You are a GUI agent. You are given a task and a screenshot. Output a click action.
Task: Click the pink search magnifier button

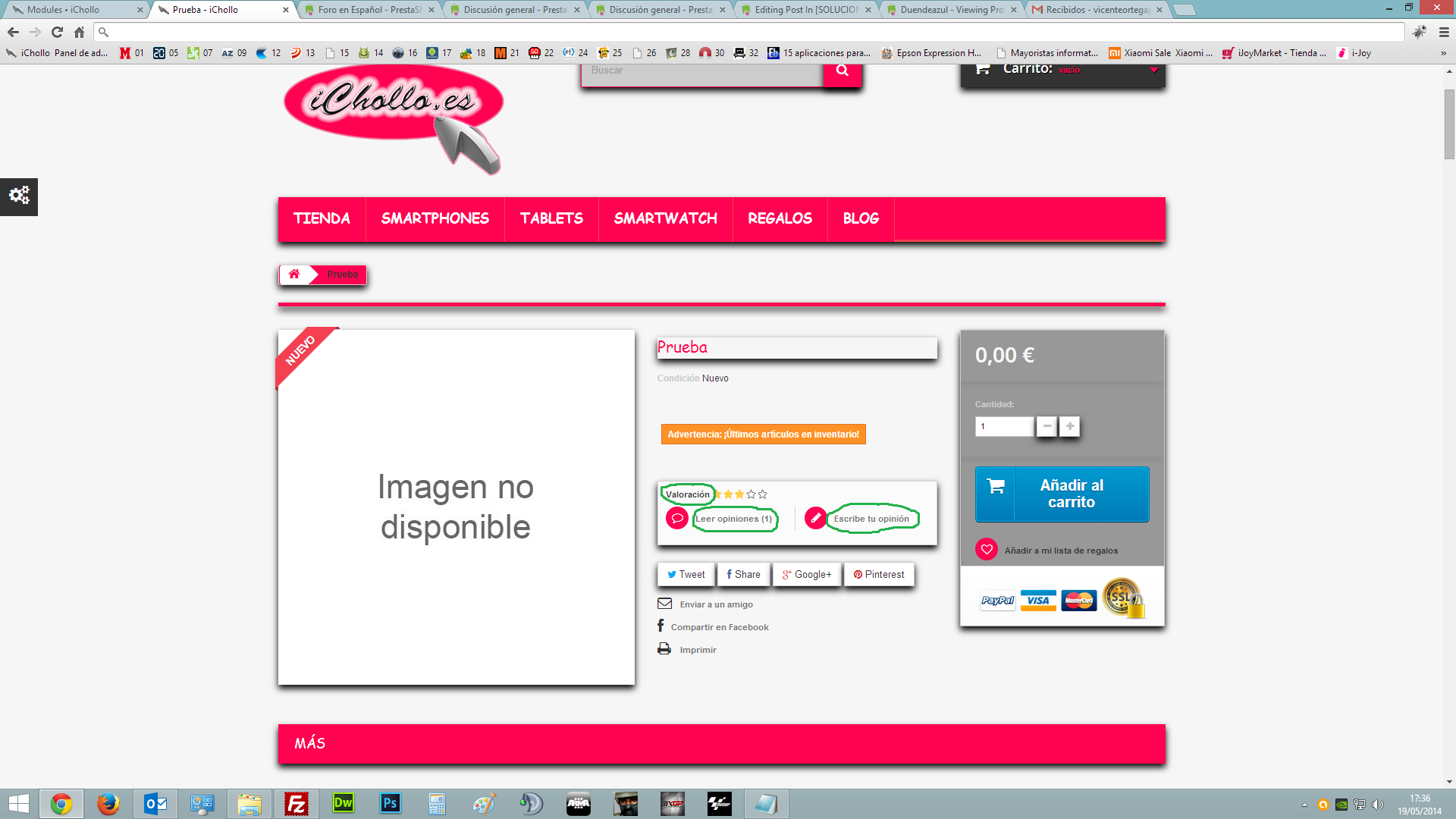pos(842,71)
